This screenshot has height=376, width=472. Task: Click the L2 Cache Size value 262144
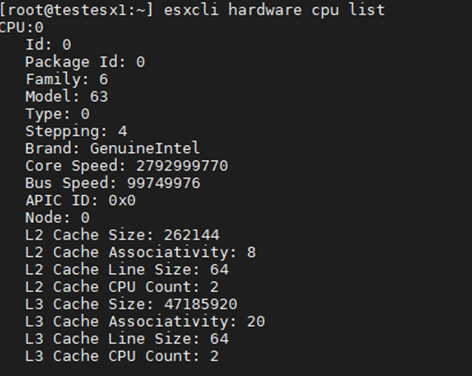tap(191, 235)
